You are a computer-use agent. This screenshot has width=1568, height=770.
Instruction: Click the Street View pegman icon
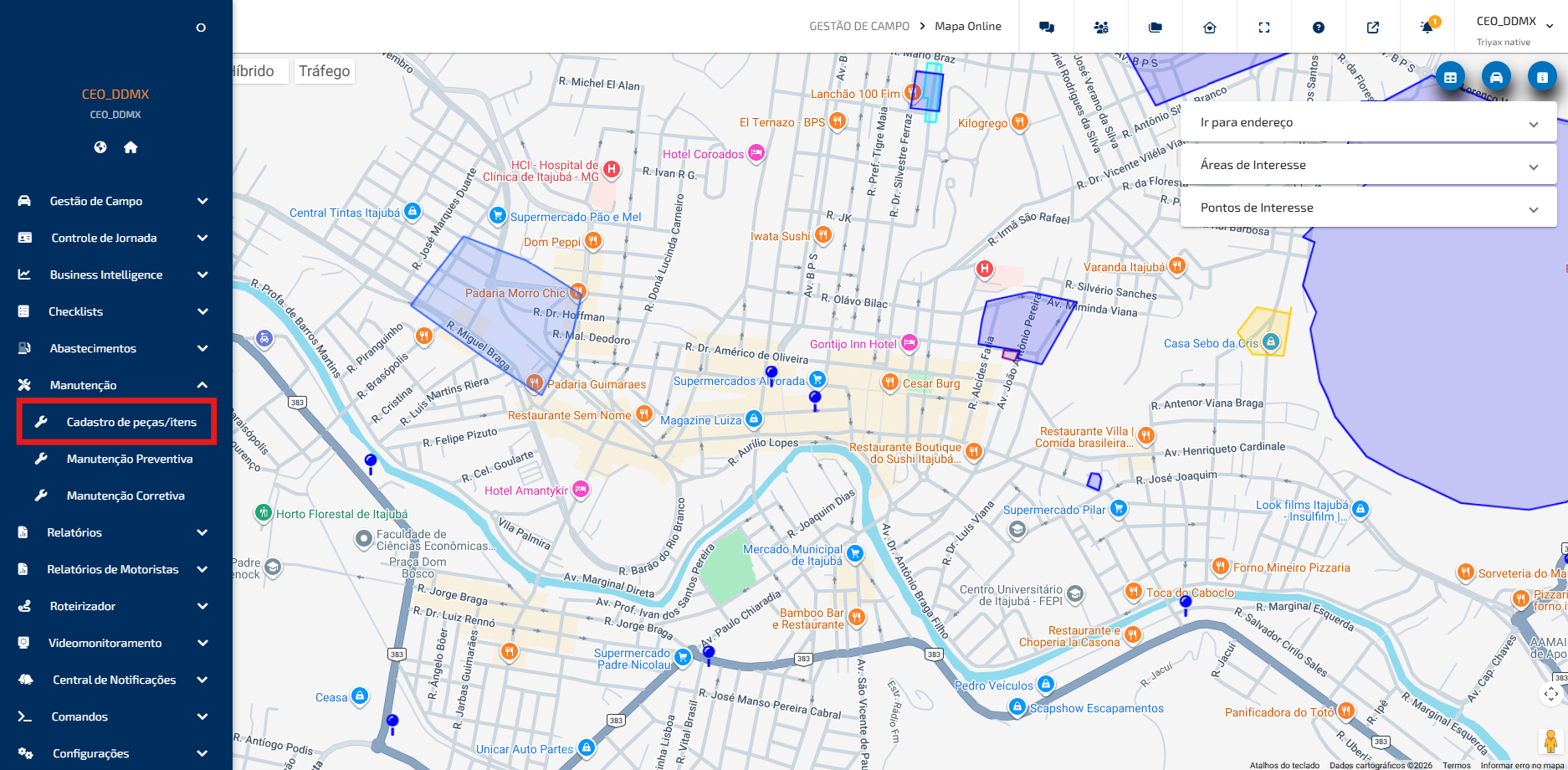click(x=1550, y=741)
